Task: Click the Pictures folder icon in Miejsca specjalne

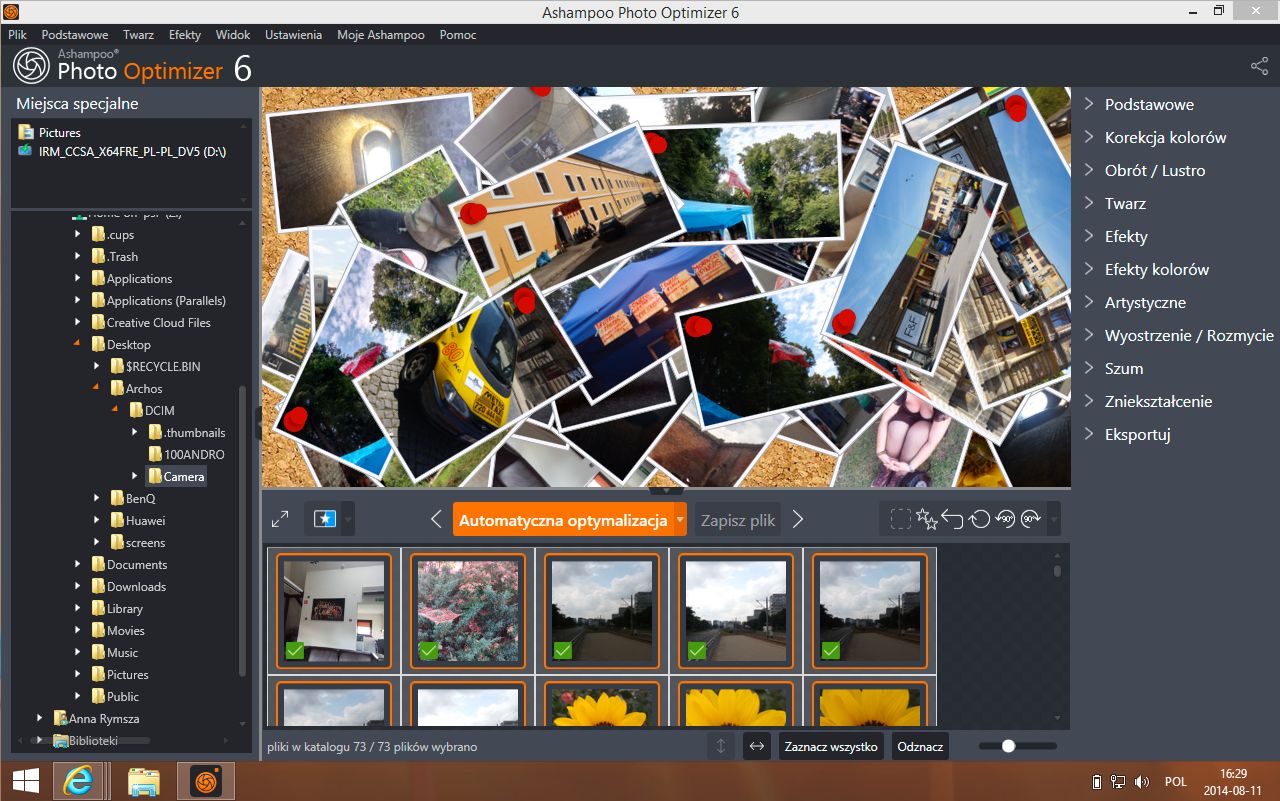Action: coord(25,132)
